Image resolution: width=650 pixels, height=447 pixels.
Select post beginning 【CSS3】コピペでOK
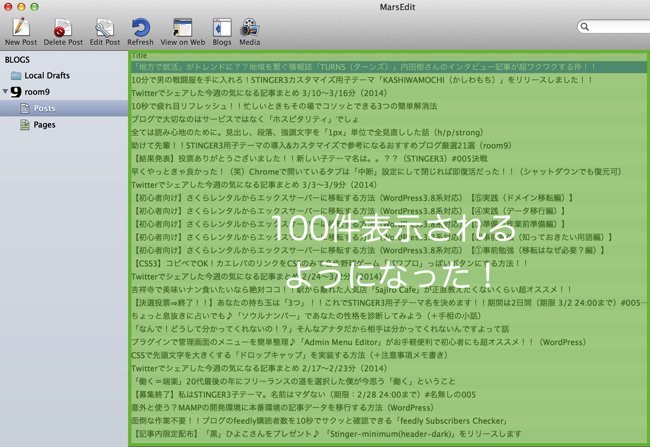(x=388, y=264)
